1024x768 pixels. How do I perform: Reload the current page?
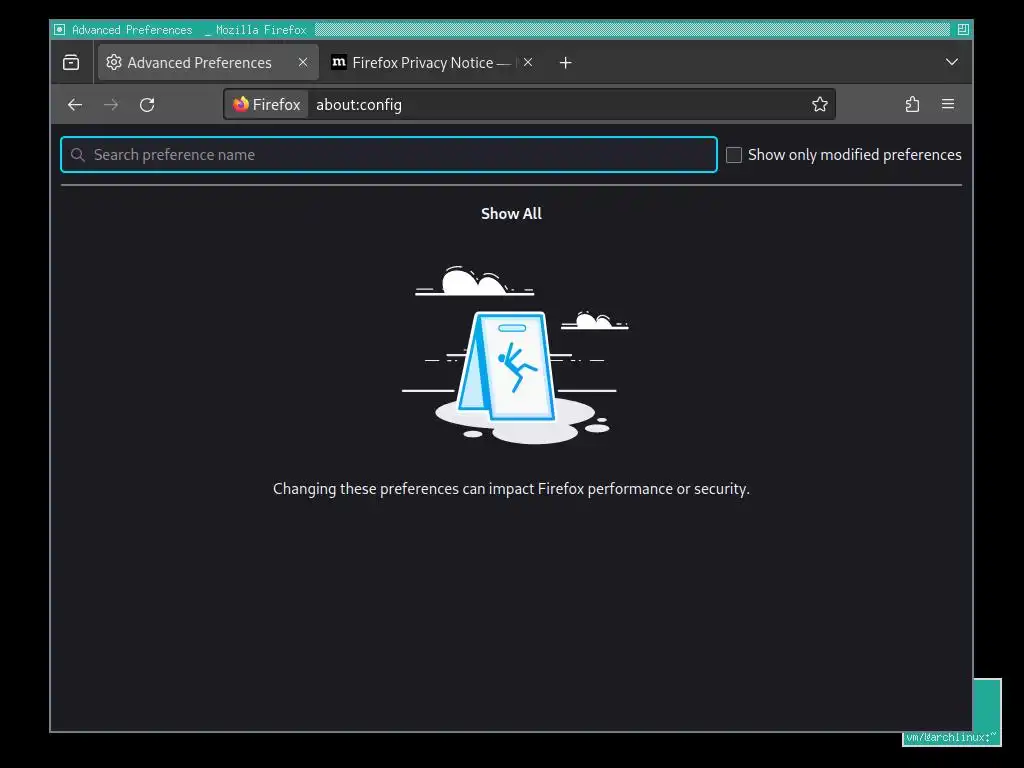point(147,104)
